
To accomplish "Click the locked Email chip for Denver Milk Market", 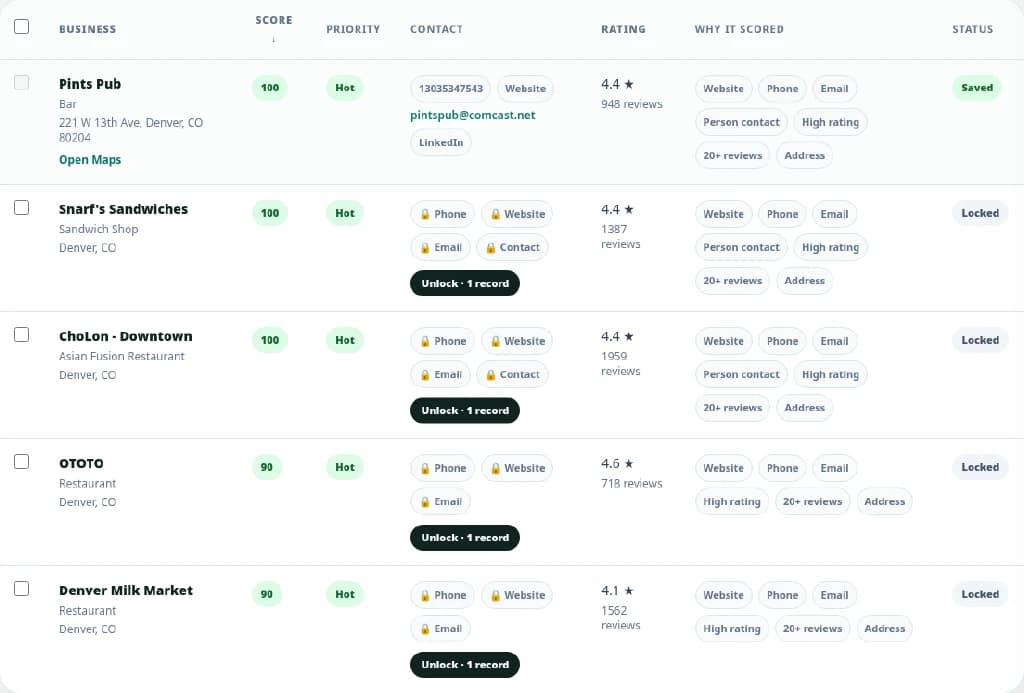I will [440, 629].
